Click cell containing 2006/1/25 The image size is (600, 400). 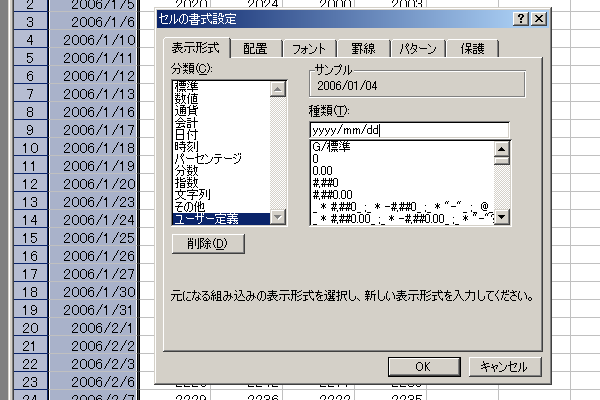point(93,238)
